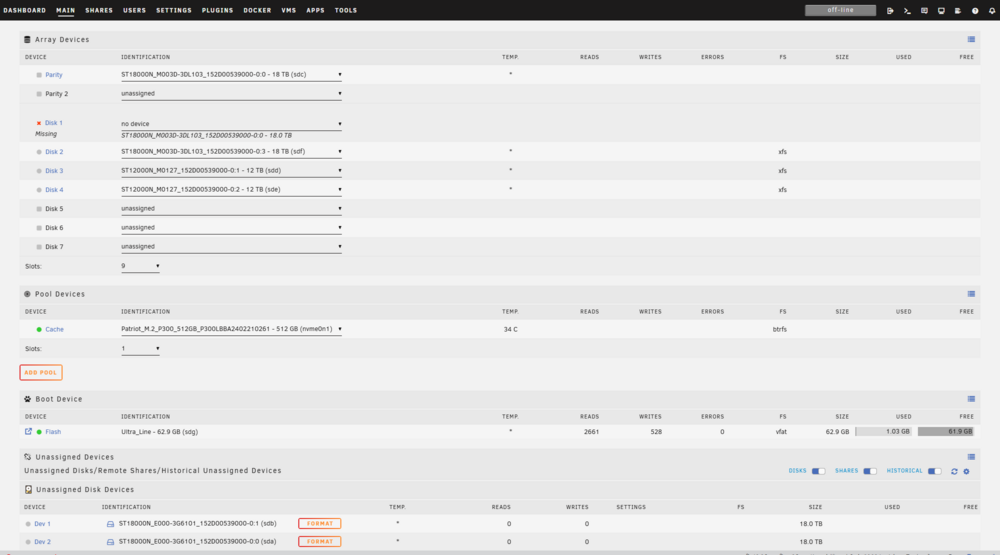Open the Docker menu
The height and width of the screenshot is (555, 1000).
click(257, 10)
